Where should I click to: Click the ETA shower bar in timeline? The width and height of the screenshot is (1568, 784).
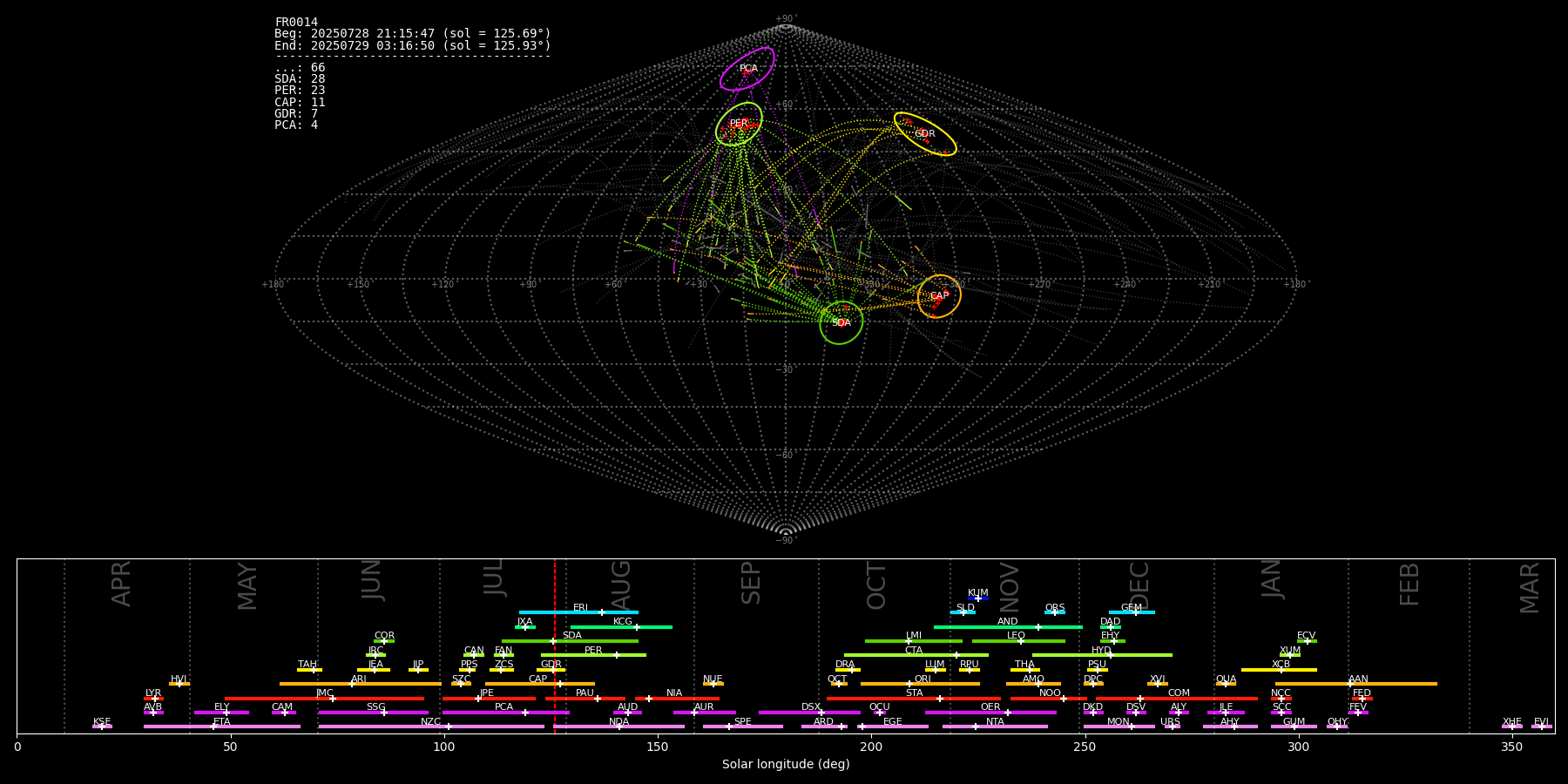point(222,727)
